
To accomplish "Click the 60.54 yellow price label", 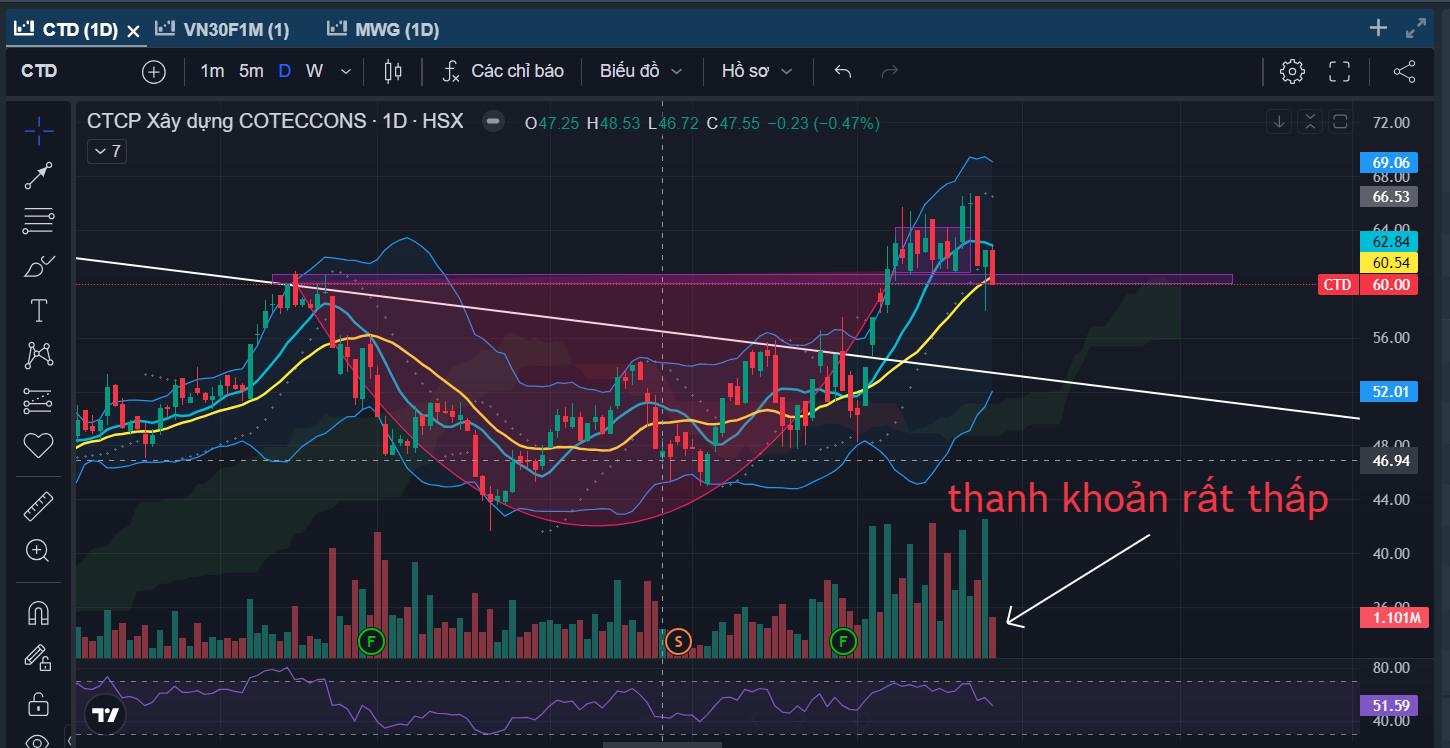I will [x=1390, y=262].
